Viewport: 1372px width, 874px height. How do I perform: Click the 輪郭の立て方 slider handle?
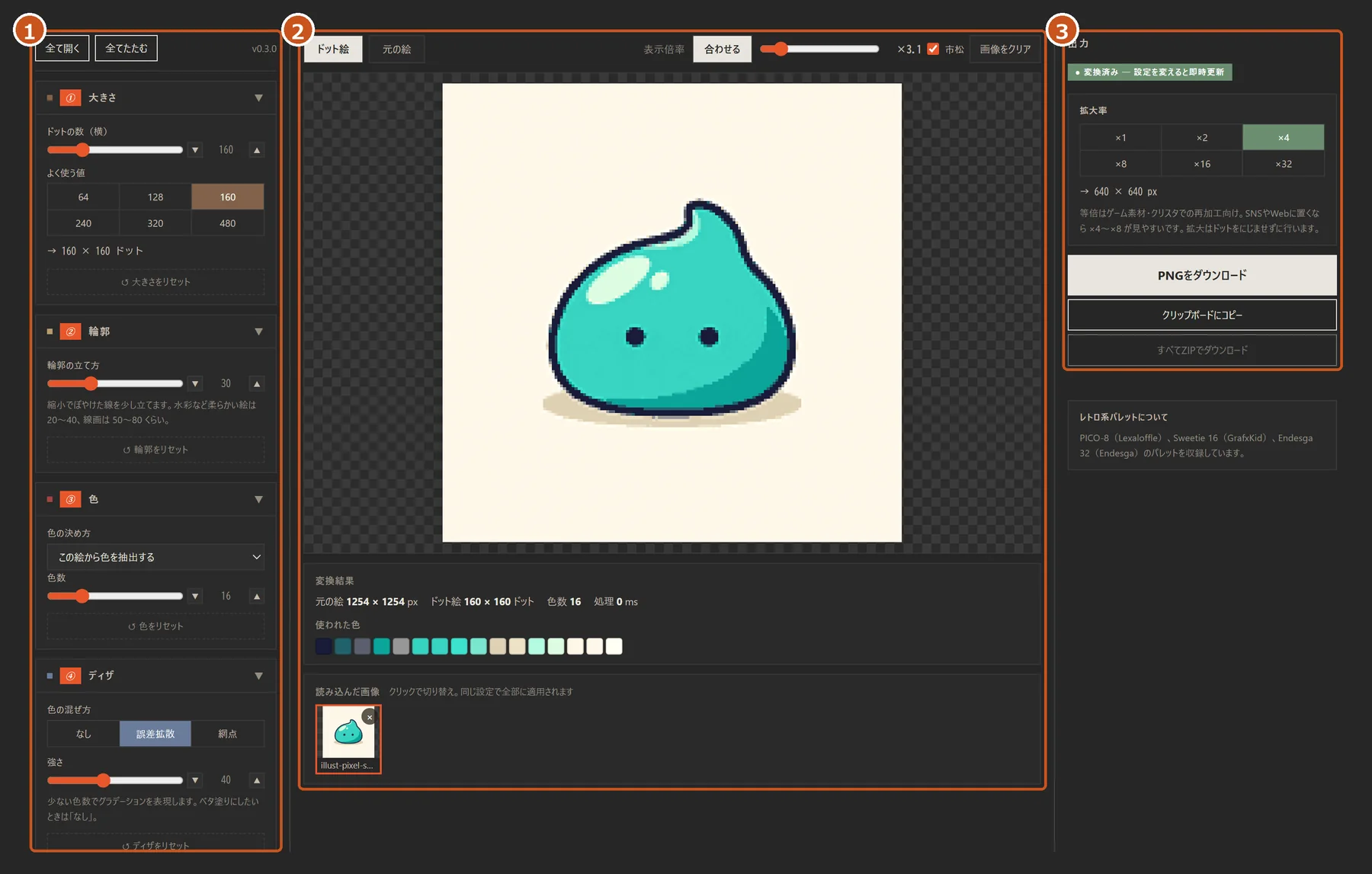[x=91, y=383]
